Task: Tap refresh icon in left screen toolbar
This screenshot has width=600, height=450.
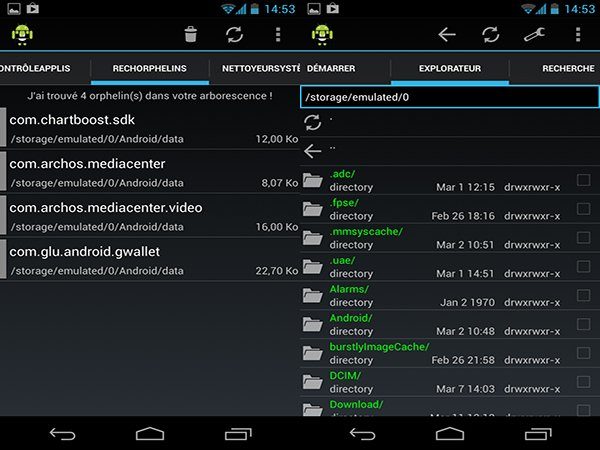Action: [x=234, y=34]
